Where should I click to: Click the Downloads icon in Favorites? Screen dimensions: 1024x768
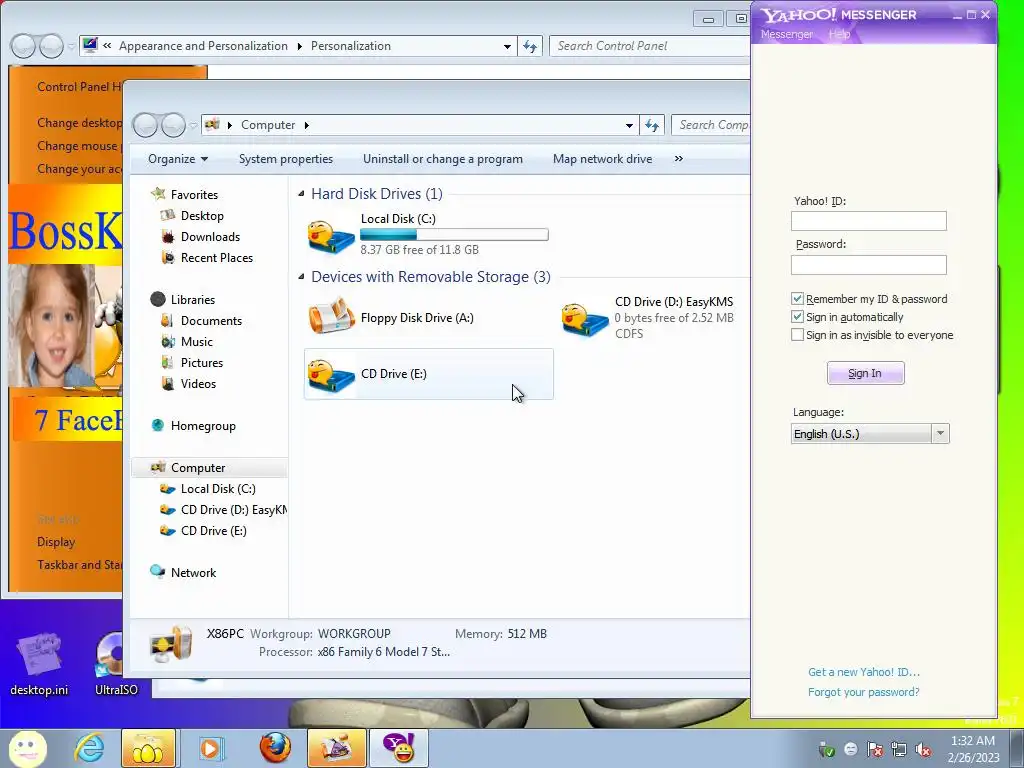[168, 236]
